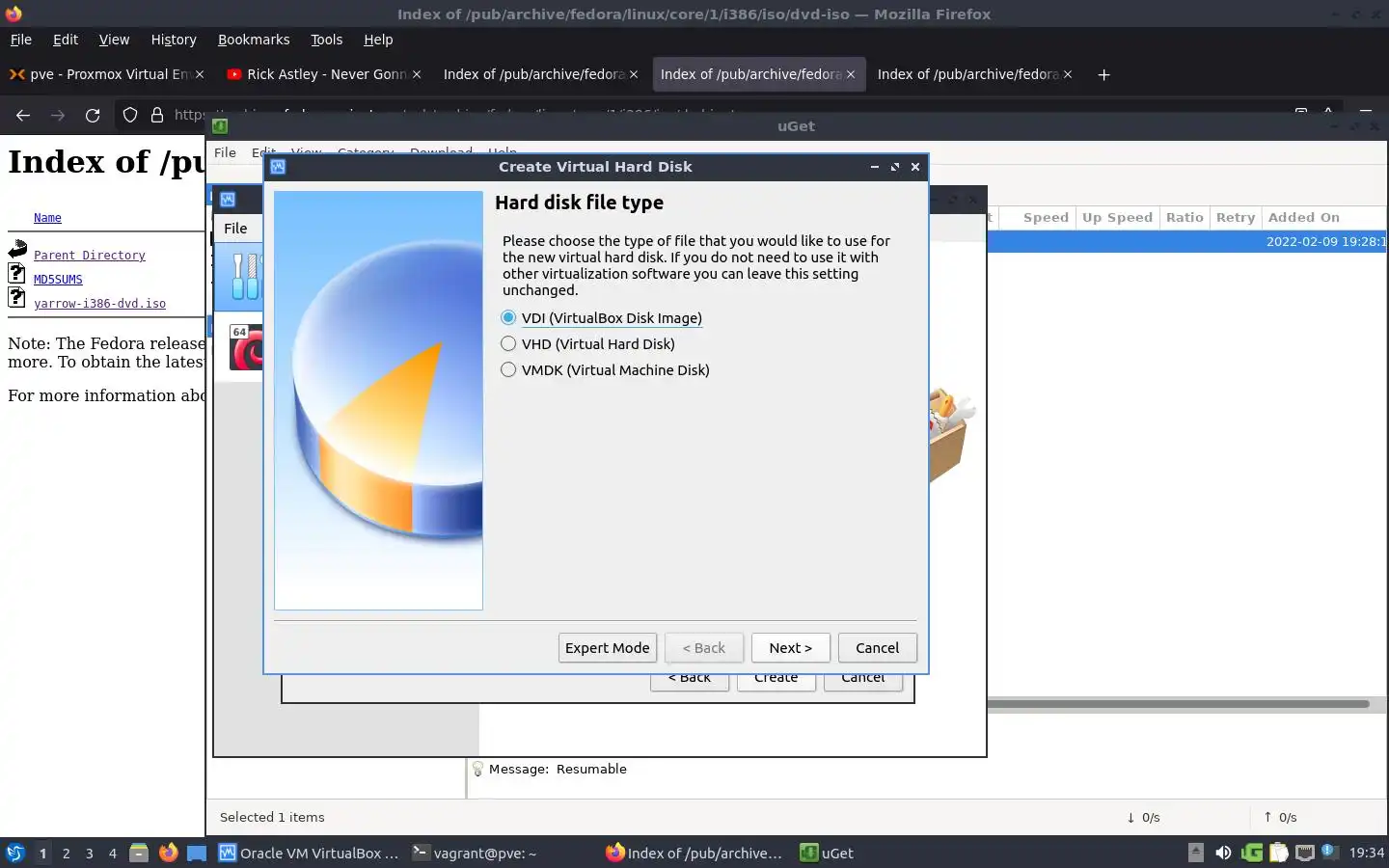Viewport: 1389px width, 868px height.
Task: Launch file manager from taskbar
Action: pos(139,853)
